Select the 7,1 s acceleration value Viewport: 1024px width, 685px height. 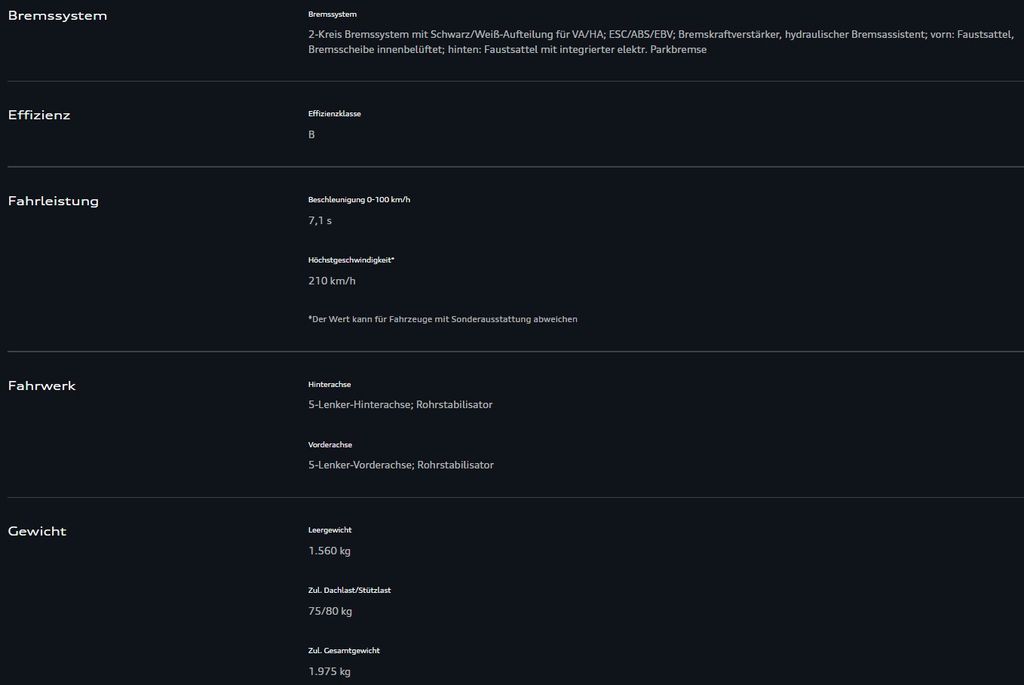tap(320, 221)
